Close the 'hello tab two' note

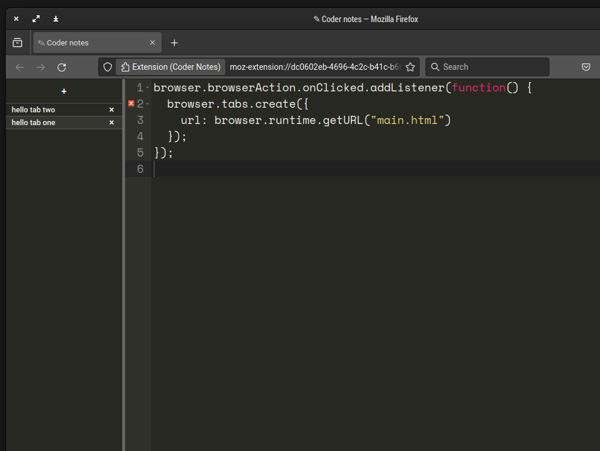[111, 110]
